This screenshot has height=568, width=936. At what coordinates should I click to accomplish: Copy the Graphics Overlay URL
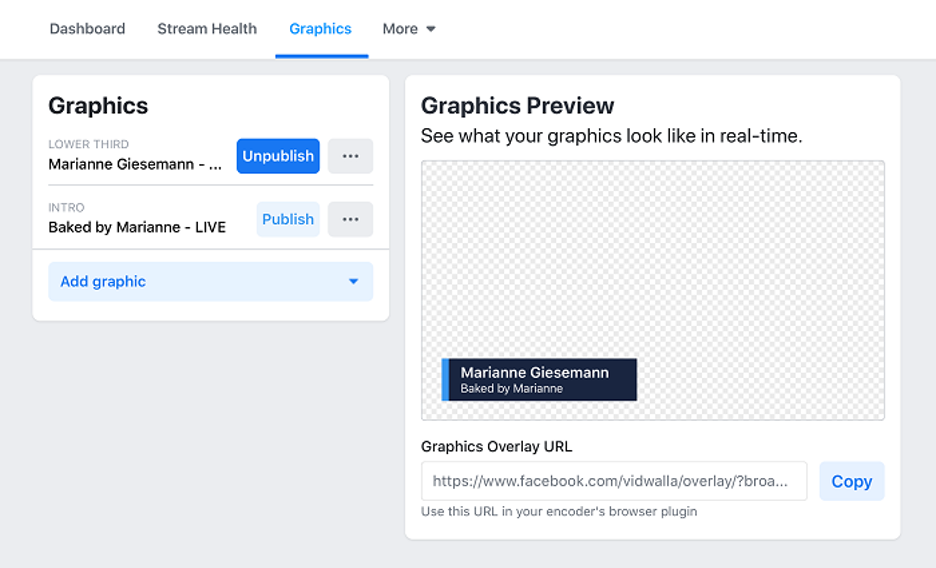(x=851, y=481)
